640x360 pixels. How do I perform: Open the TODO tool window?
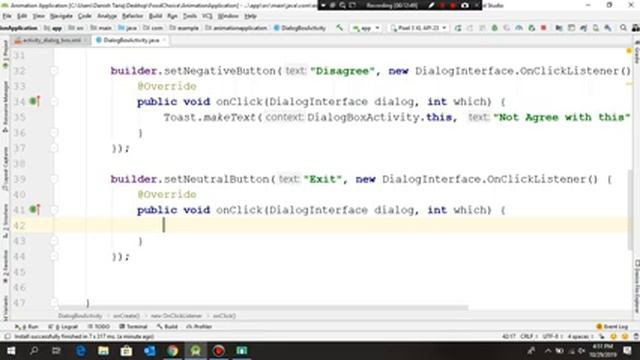pos(99,327)
